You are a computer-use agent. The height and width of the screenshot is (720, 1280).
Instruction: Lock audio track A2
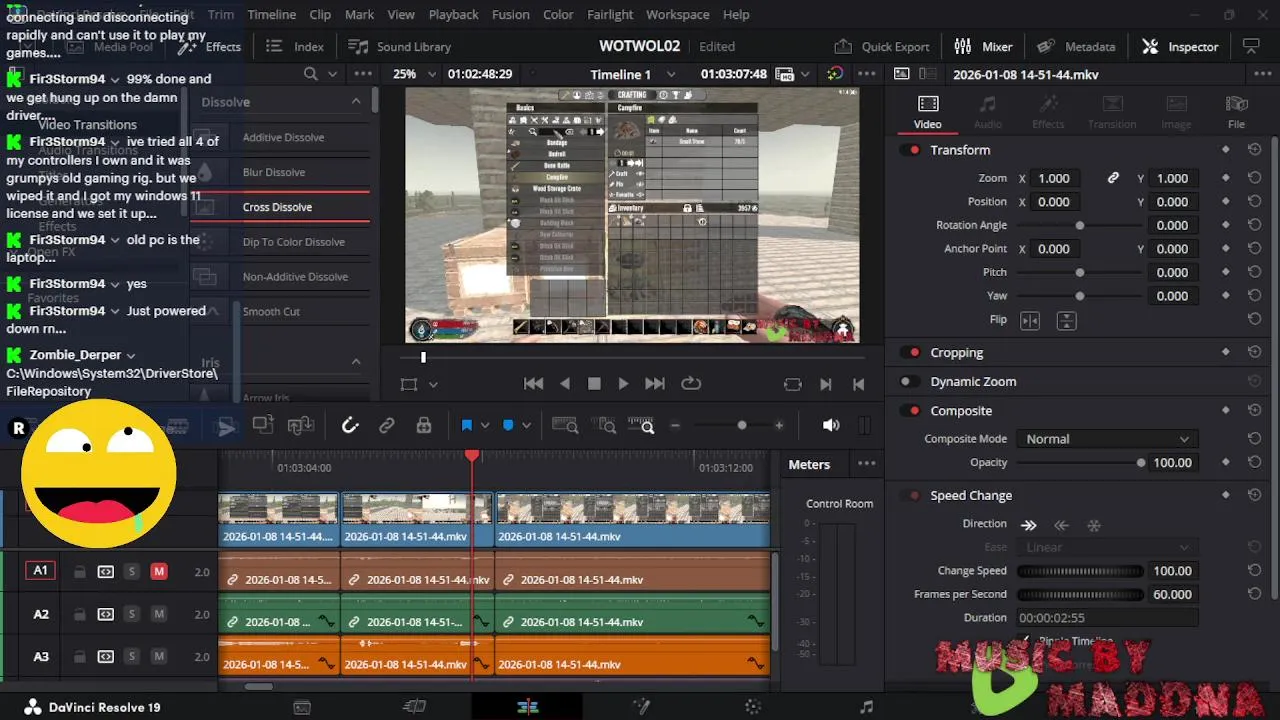point(79,614)
